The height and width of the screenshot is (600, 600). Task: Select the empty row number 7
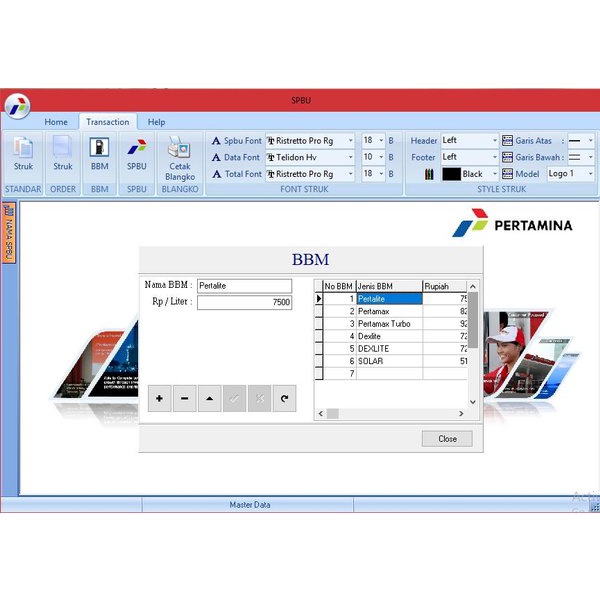click(x=389, y=373)
